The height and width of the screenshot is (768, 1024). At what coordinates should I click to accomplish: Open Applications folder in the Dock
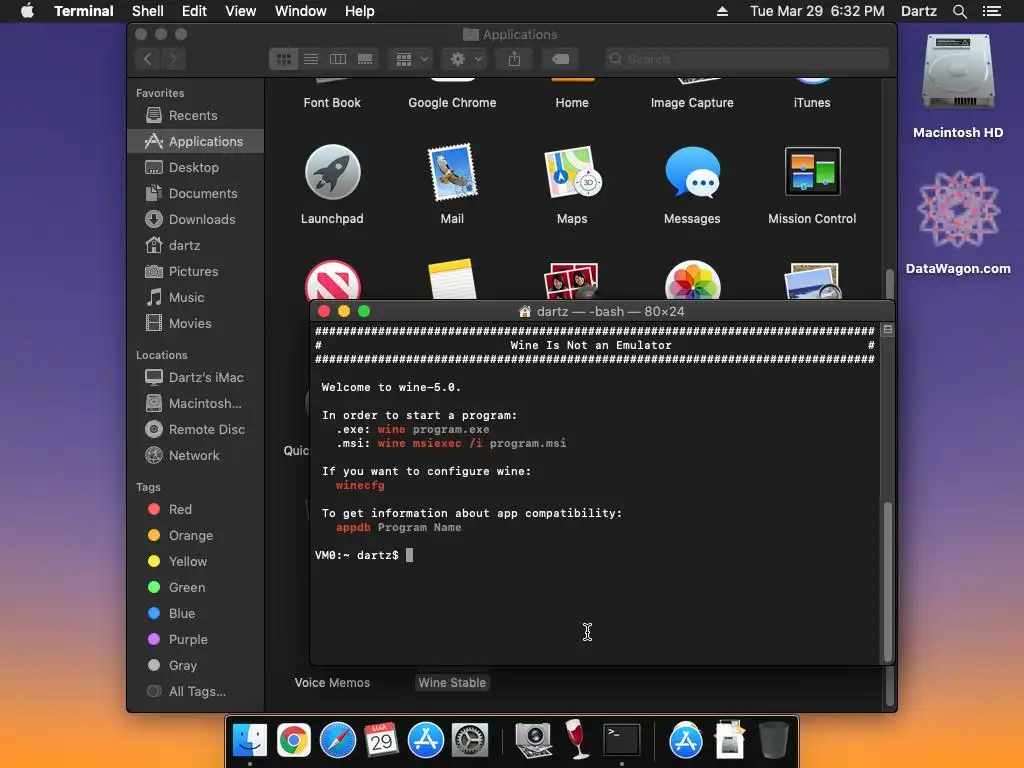tap(685, 741)
